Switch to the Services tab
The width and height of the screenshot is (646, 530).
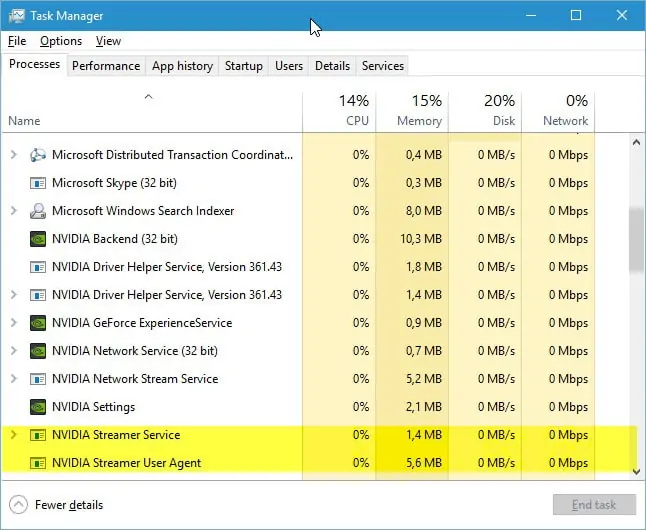[x=383, y=66]
